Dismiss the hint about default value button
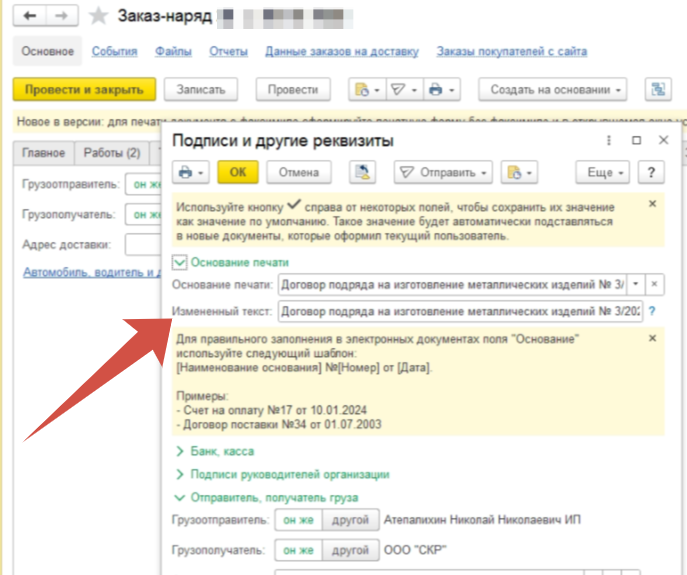 (652, 204)
